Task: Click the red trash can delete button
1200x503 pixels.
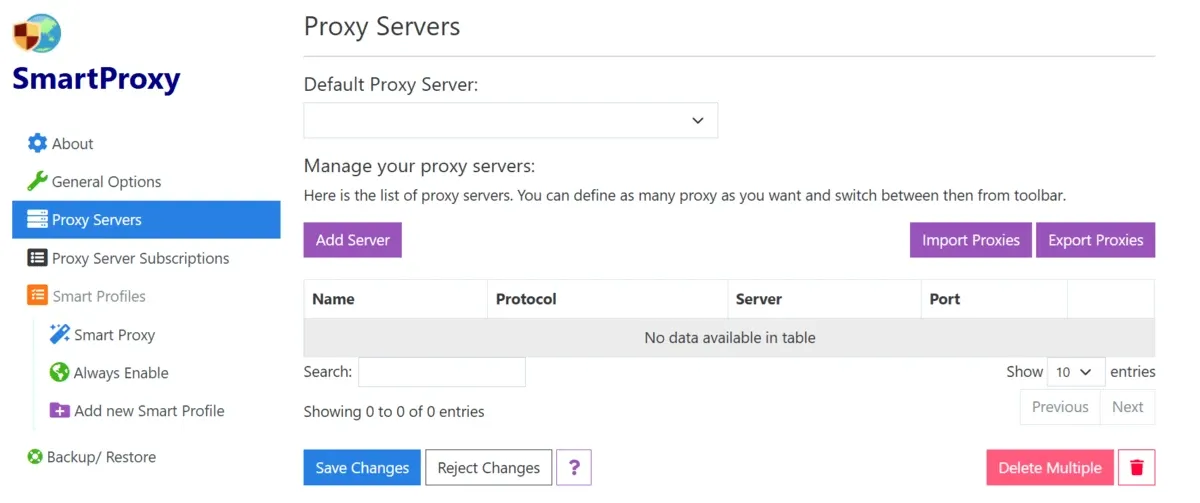Action: coord(1136,467)
